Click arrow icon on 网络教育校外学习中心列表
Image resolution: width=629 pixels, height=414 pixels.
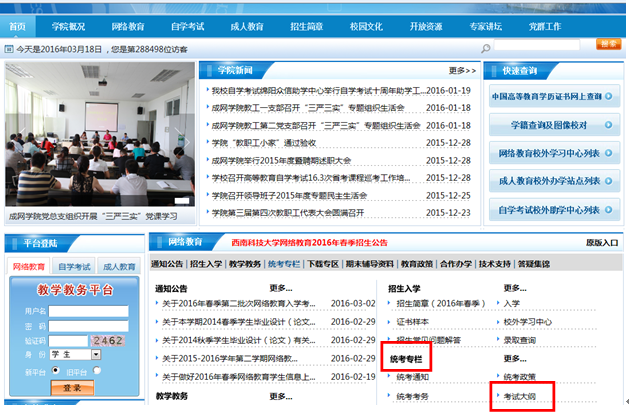pyautogui.click(x=608, y=154)
